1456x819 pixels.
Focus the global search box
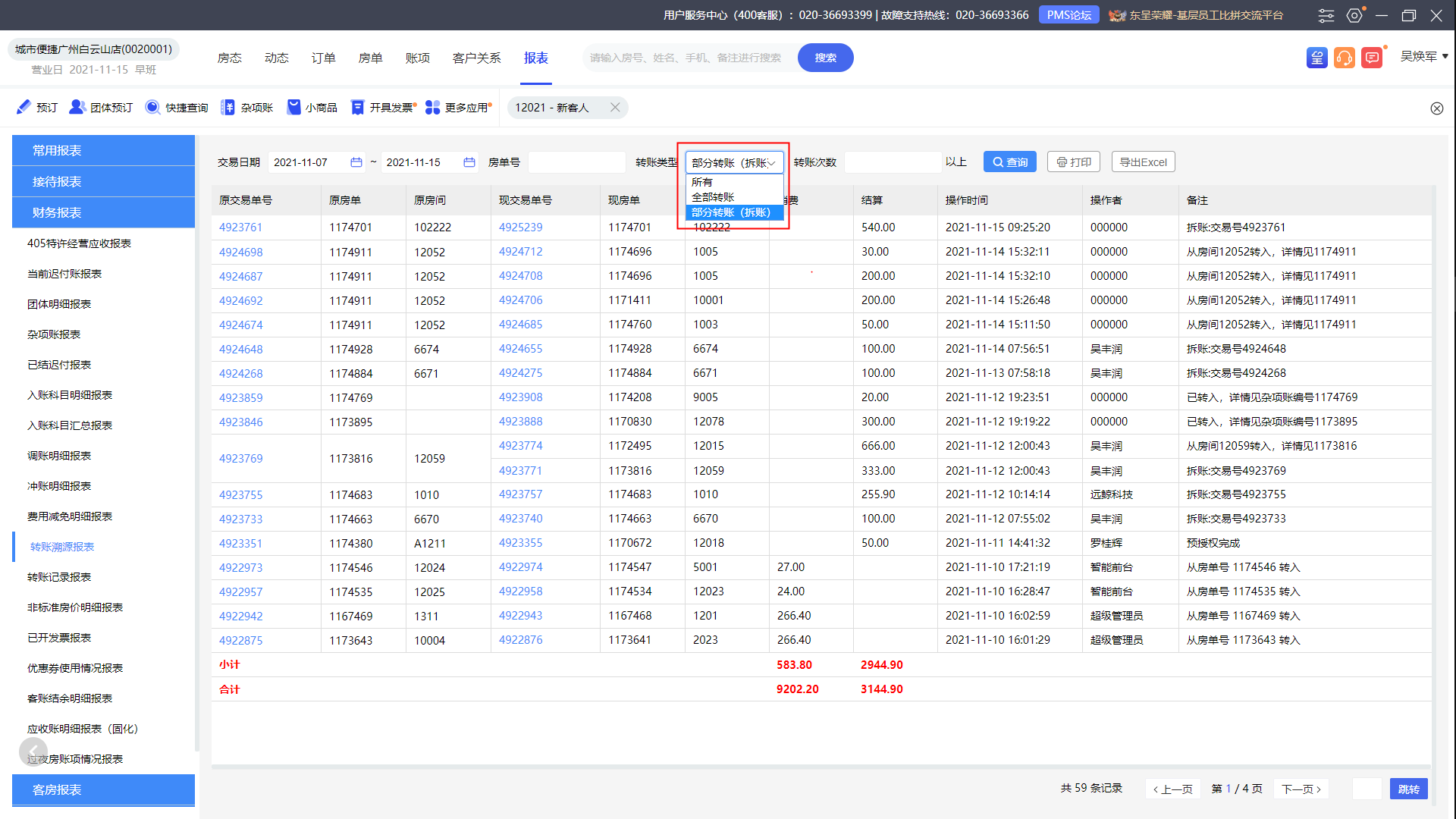pos(690,58)
